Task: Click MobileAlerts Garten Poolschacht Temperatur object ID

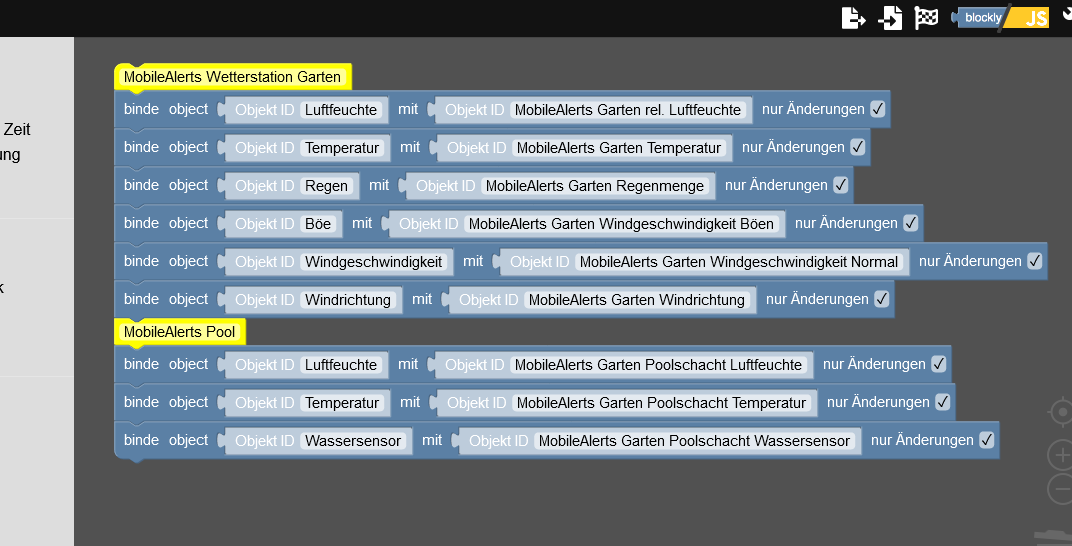Action: [661, 403]
